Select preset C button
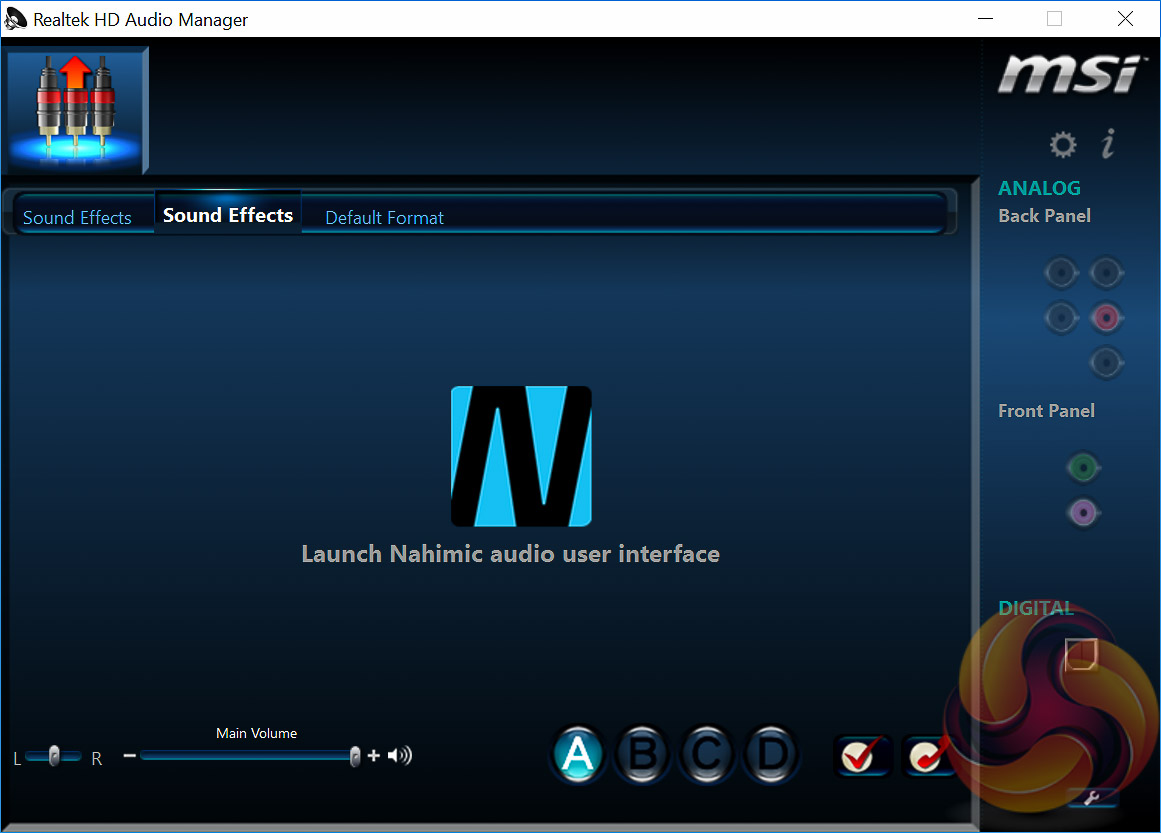This screenshot has height=833, width=1161. [706, 755]
